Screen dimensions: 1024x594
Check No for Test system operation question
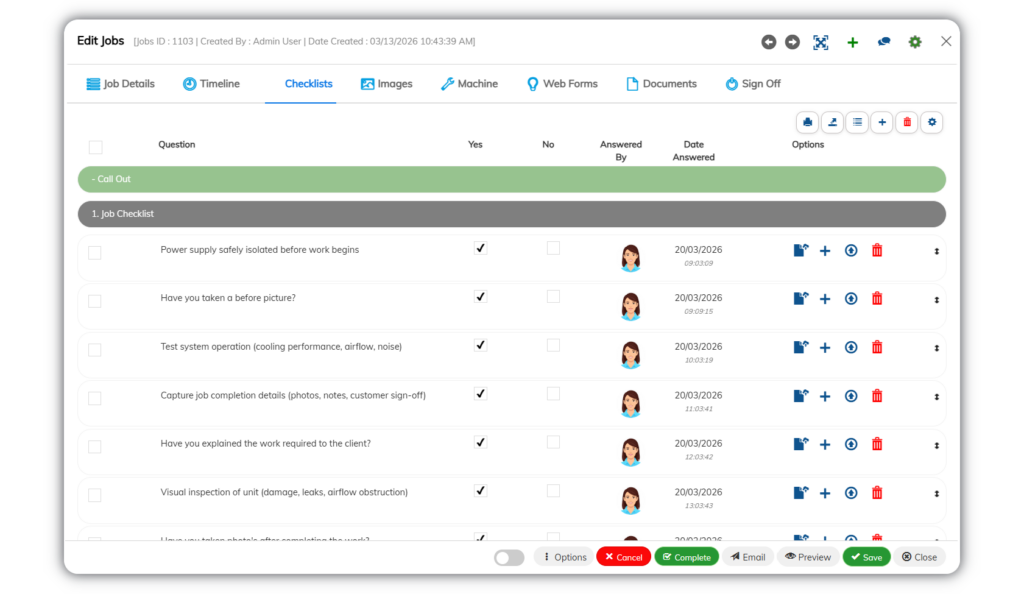pyautogui.click(x=553, y=345)
